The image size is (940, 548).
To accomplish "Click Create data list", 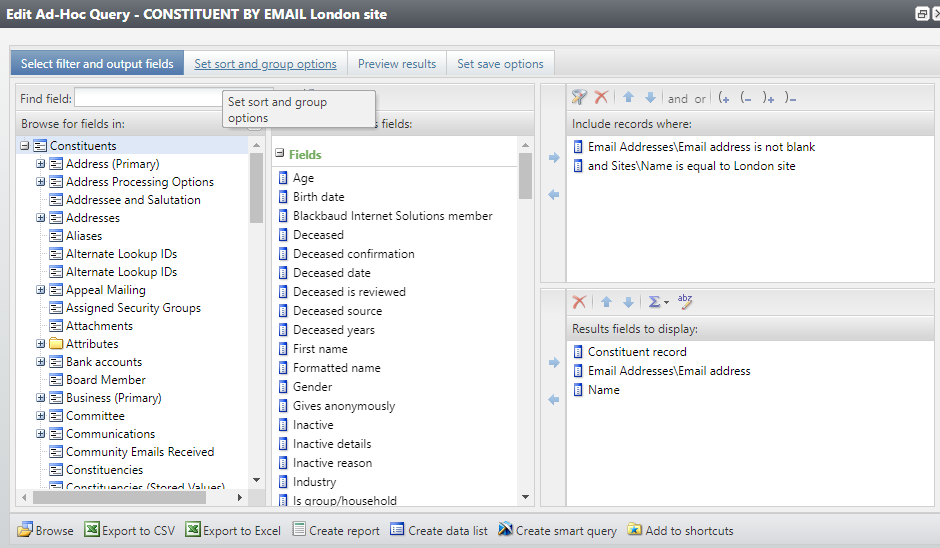I will pos(438,531).
